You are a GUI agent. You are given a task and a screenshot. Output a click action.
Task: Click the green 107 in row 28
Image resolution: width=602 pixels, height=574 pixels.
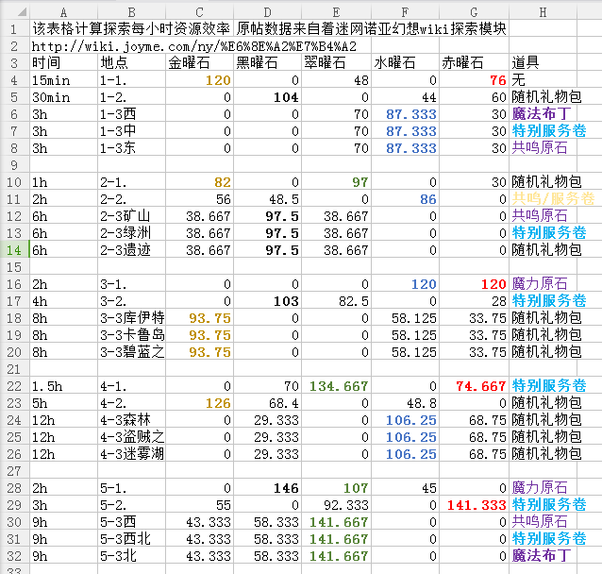click(356, 488)
